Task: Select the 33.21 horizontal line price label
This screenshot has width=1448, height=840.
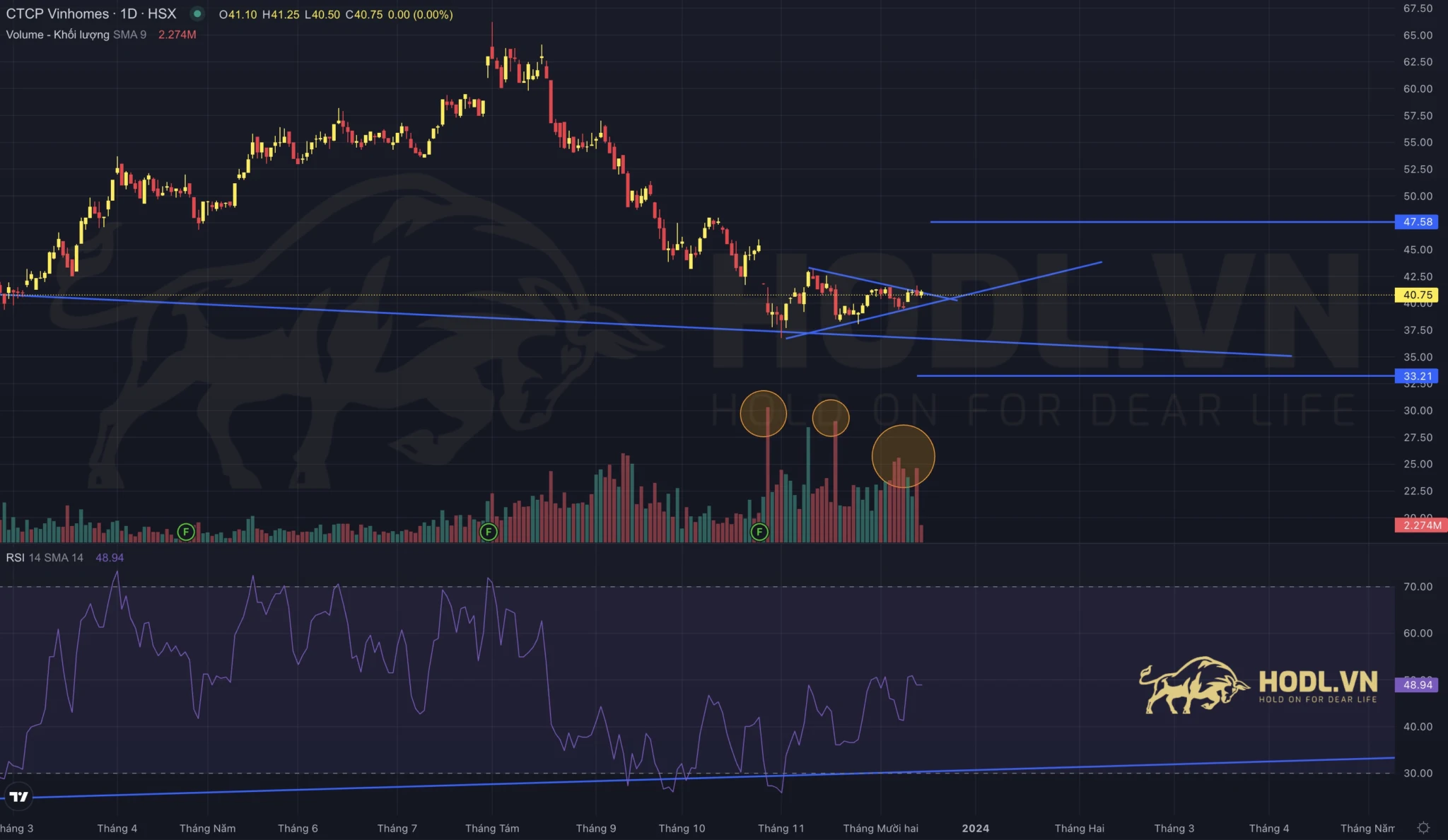Action: pos(1417,376)
